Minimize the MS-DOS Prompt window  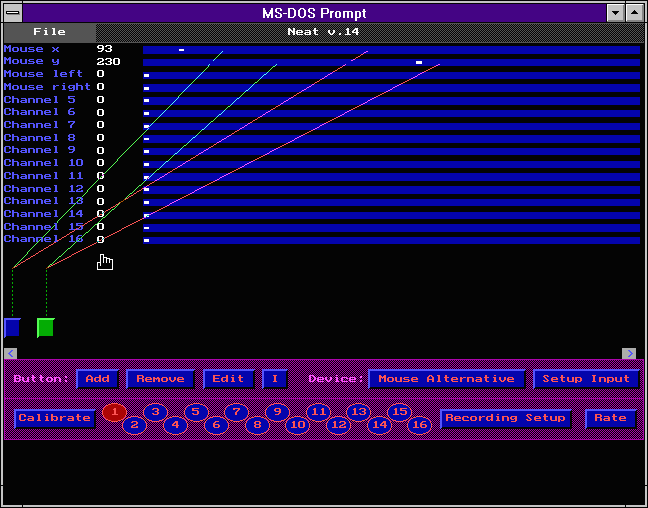615,13
